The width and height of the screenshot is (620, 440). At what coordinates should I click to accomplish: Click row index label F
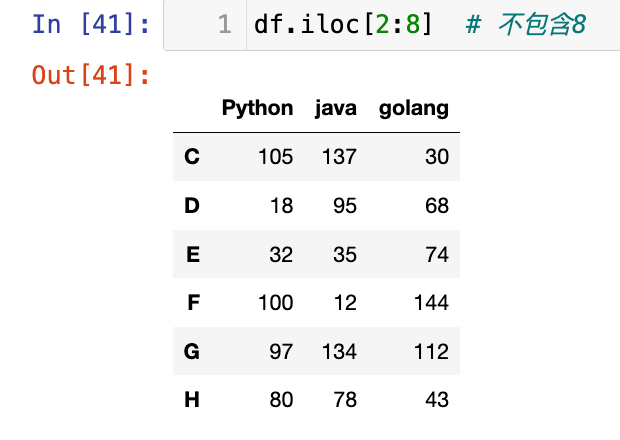(192, 303)
